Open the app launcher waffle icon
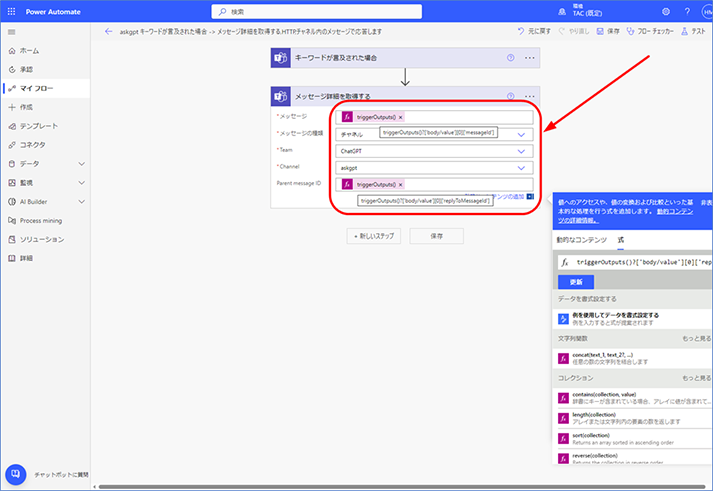The width and height of the screenshot is (713, 491). [x=11, y=11]
